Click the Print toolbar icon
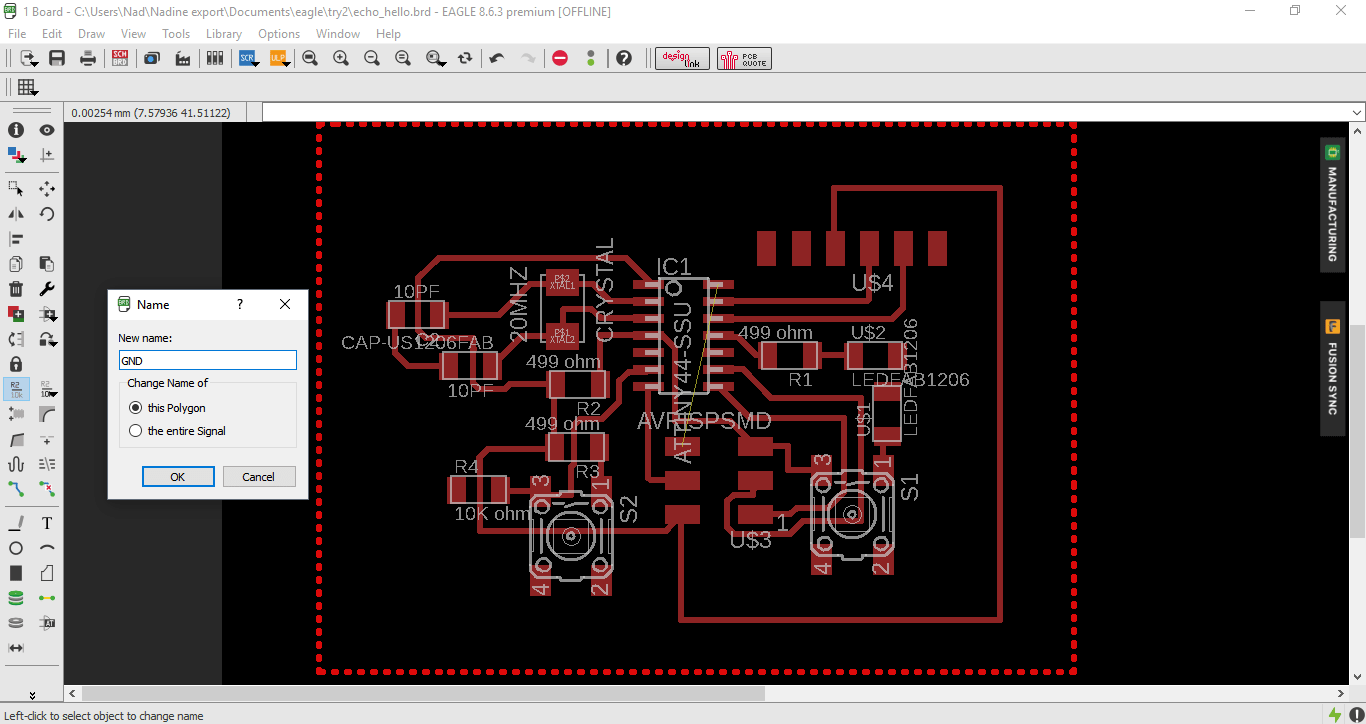Image resolution: width=1366 pixels, height=724 pixels. [88, 58]
